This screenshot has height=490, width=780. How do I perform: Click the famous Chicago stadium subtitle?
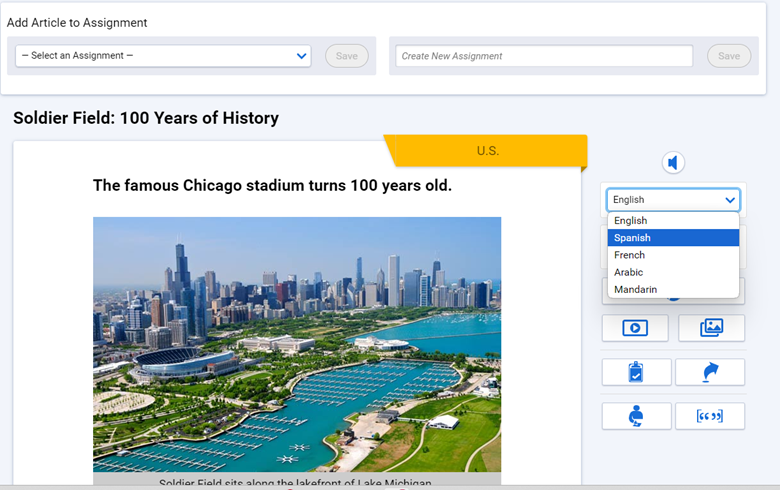point(272,185)
